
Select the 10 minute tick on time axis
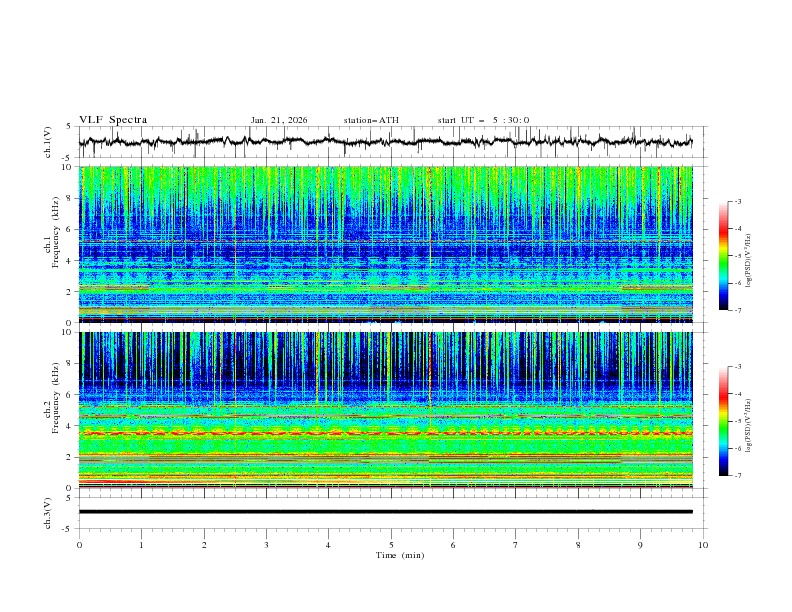tap(703, 544)
